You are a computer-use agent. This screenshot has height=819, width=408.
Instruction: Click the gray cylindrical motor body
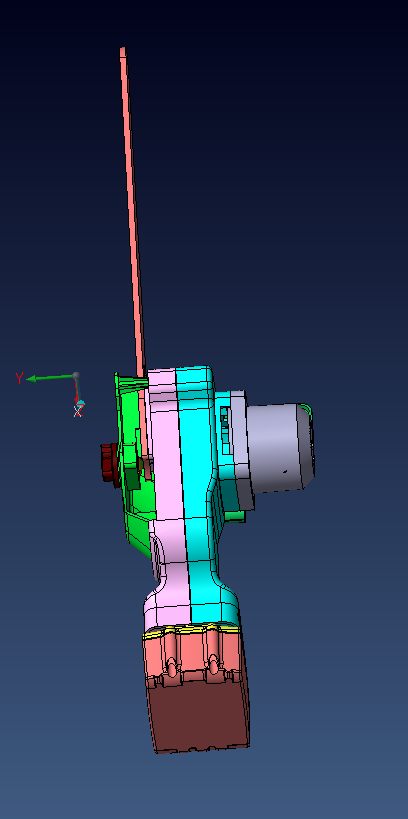[x=276, y=447]
